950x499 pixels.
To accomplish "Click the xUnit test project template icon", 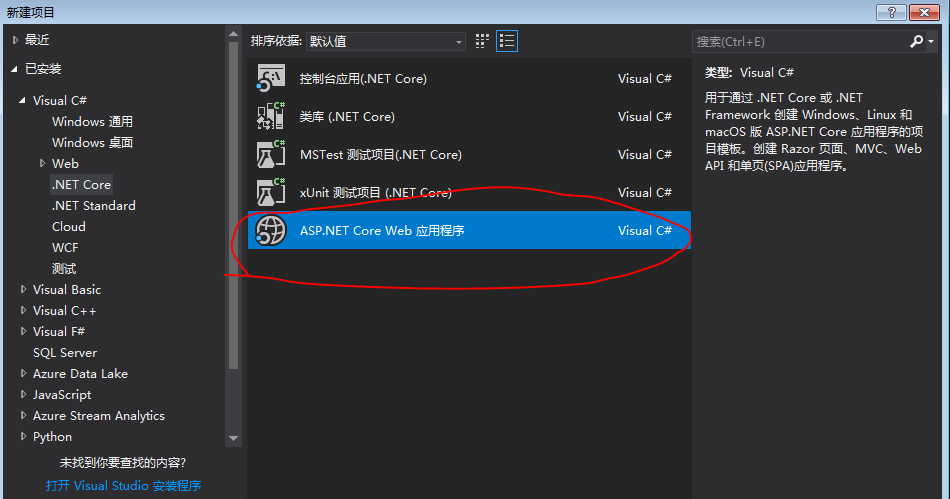I will pos(270,193).
